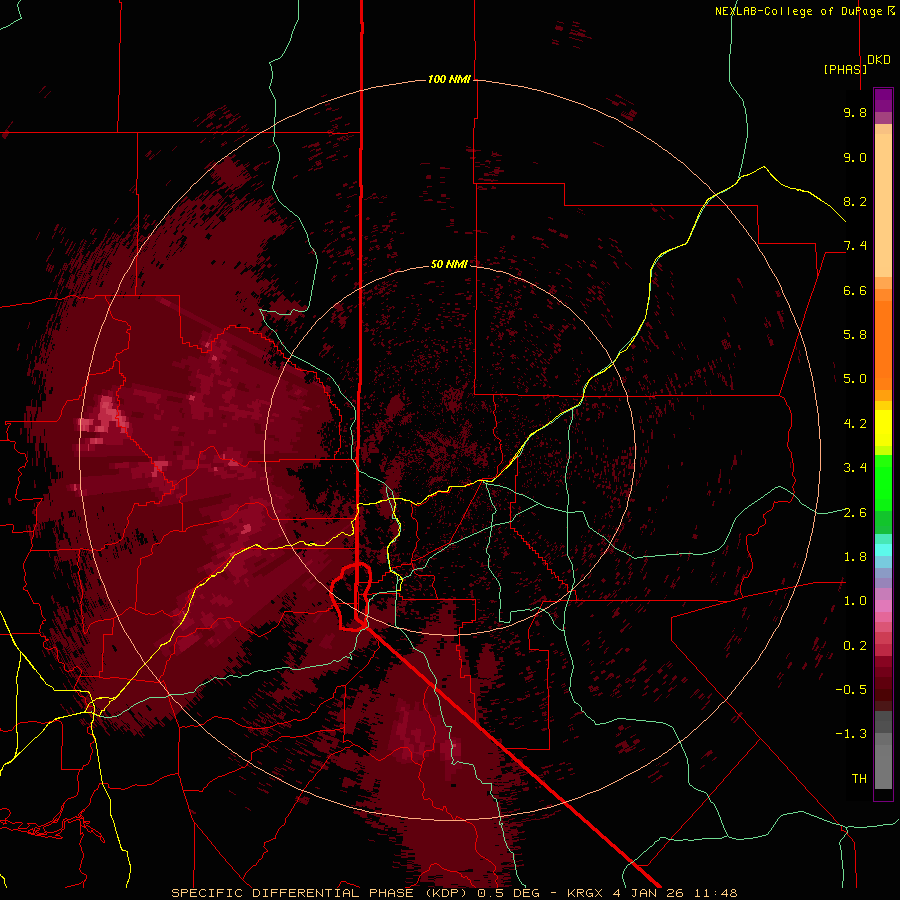Click the DKD legend title
Viewport: 900px width, 900px height.
pos(879,60)
